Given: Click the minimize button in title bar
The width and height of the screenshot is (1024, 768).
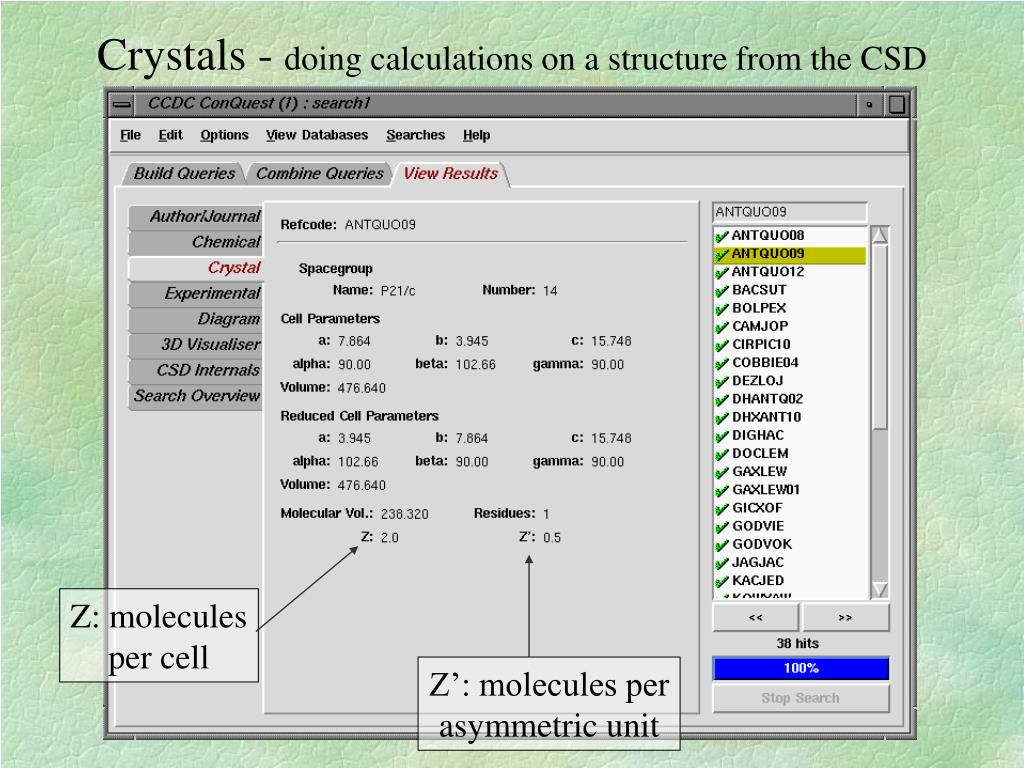Looking at the screenshot, I should (x=869, y=104).
